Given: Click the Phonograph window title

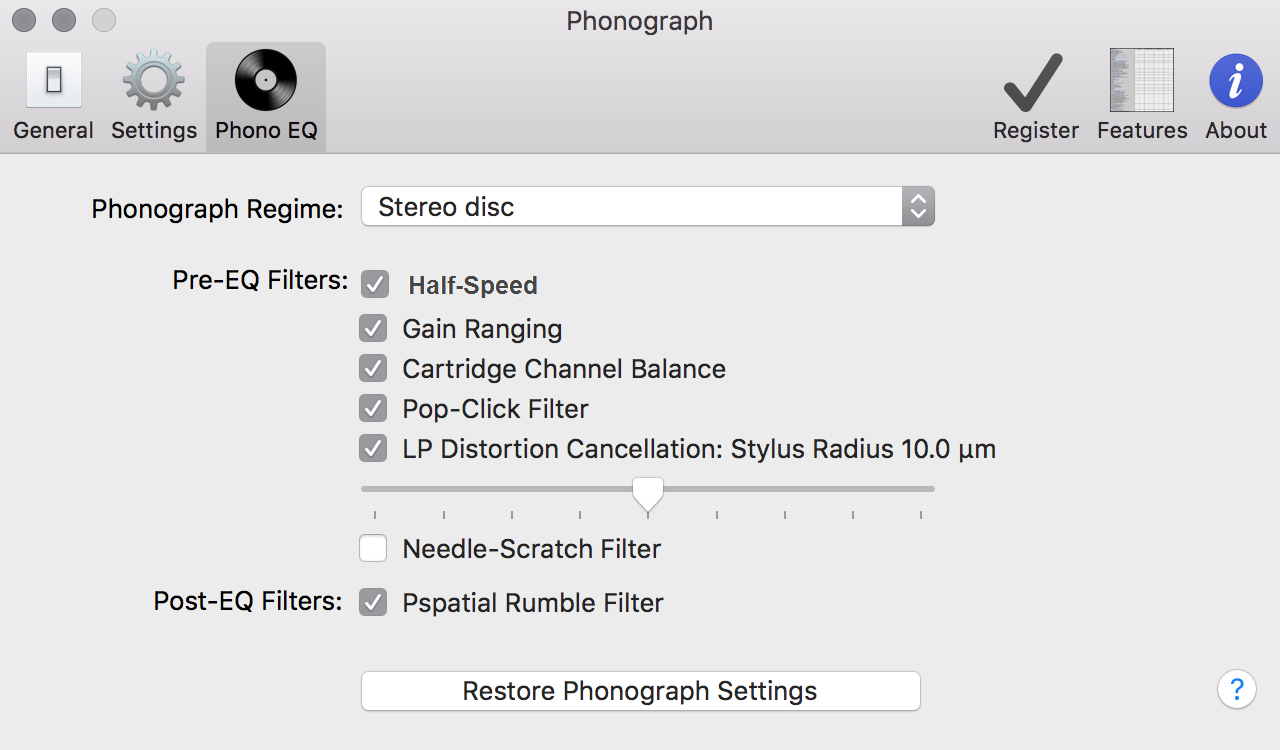Looking at the screenshot, I should tap(640, 21).
